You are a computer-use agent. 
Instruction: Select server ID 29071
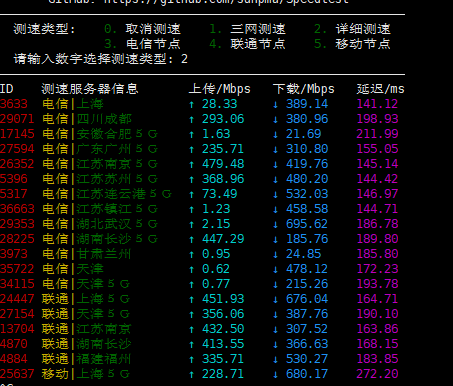coord(17,119)
